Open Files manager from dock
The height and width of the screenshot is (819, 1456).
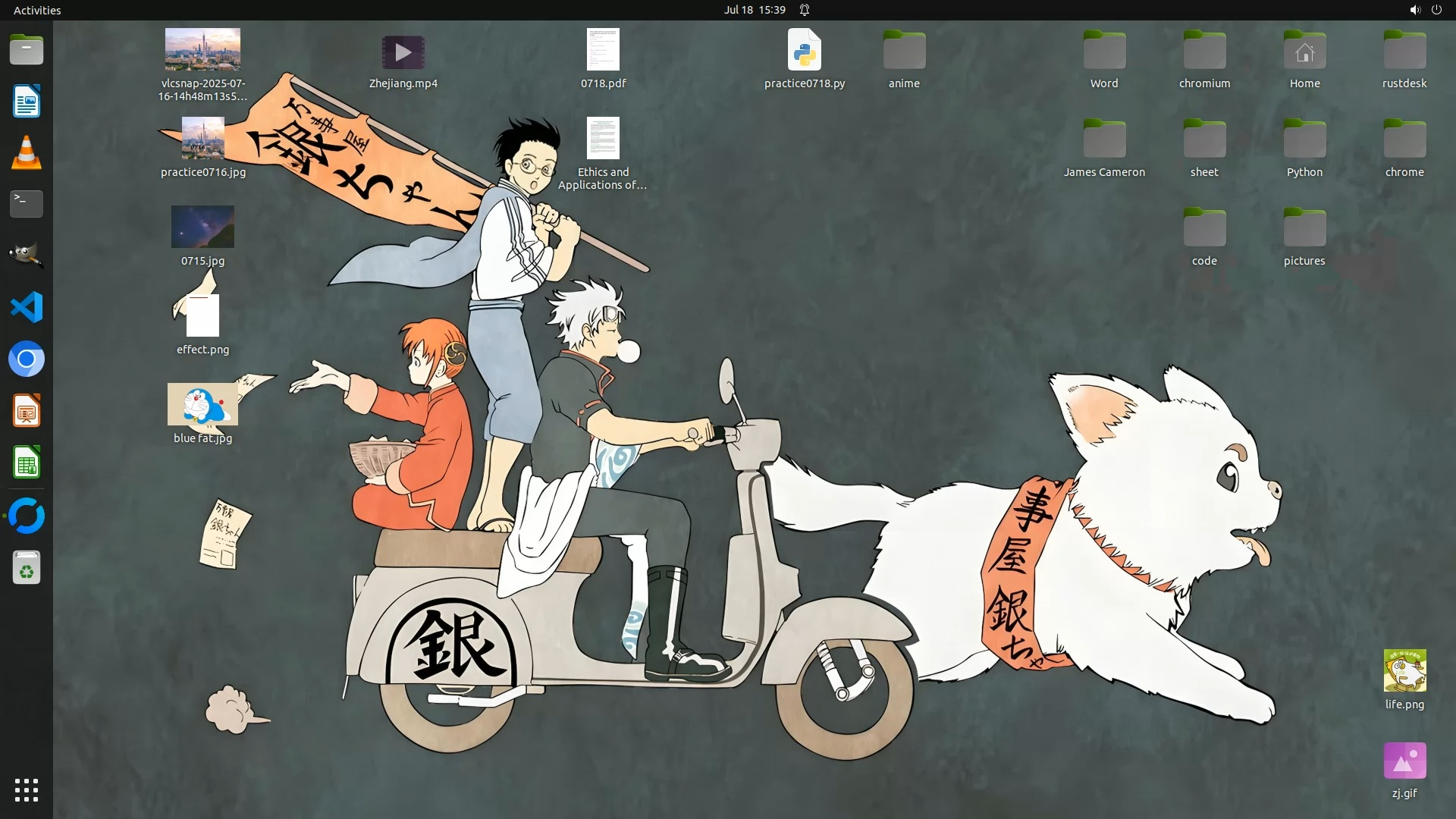point(27,51)
